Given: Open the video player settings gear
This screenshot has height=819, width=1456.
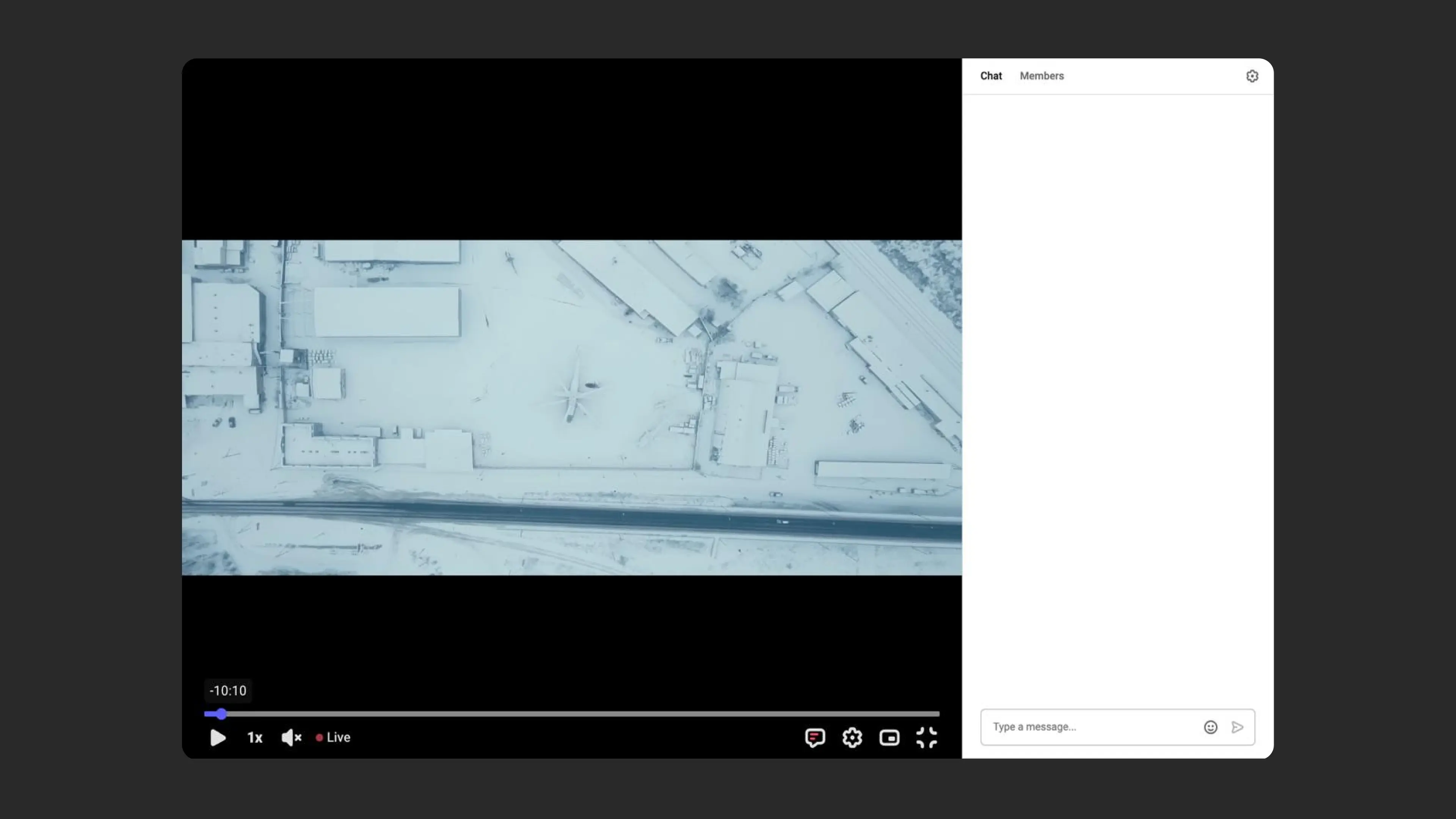Looking at the screenshot, I should (852, 737).
